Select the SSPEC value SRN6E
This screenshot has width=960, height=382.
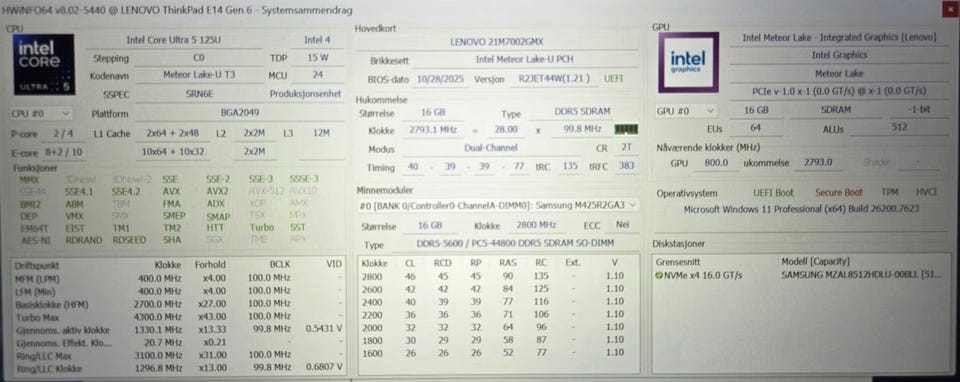(198, 94)
